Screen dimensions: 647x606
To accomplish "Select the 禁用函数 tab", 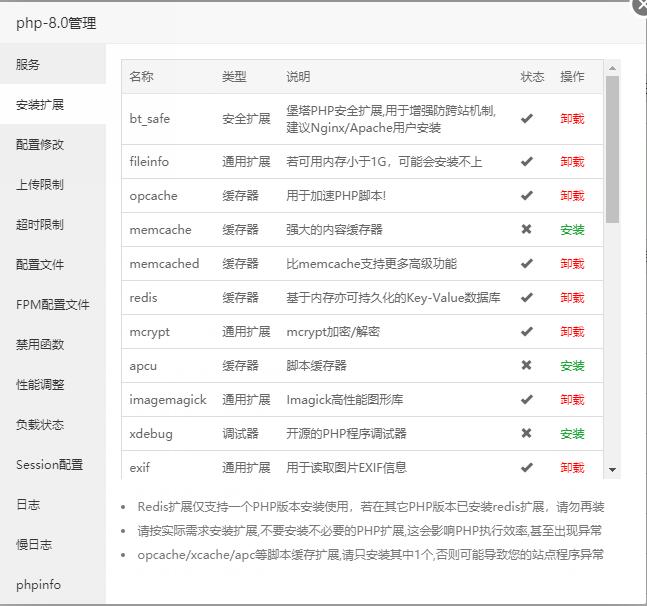I will tap(53, 344).
